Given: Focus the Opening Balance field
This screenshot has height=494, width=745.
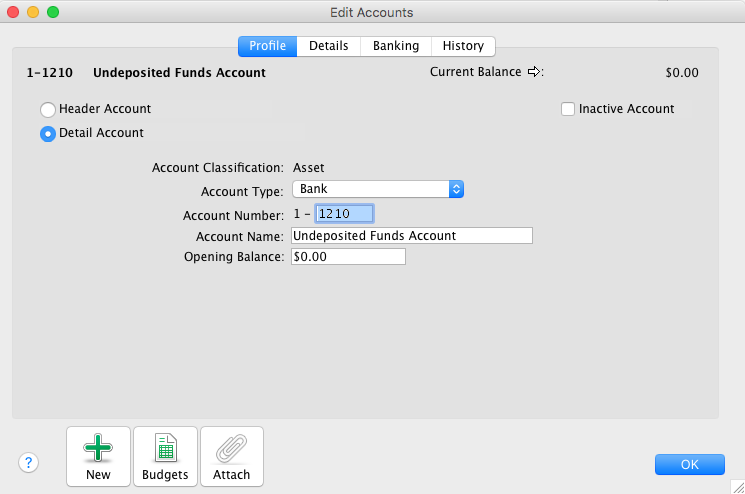Looking at the screenshot, I should tap(348, 257).
